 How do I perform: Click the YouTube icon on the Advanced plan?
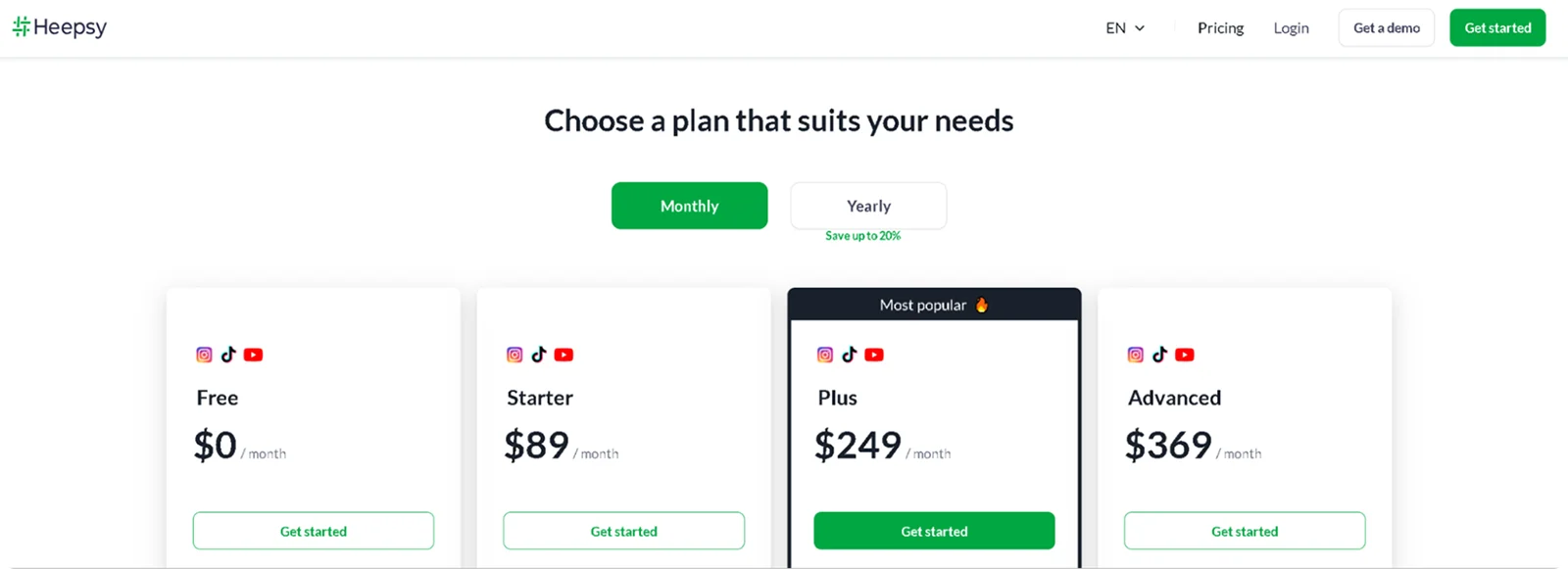(x=1185, y=355)
